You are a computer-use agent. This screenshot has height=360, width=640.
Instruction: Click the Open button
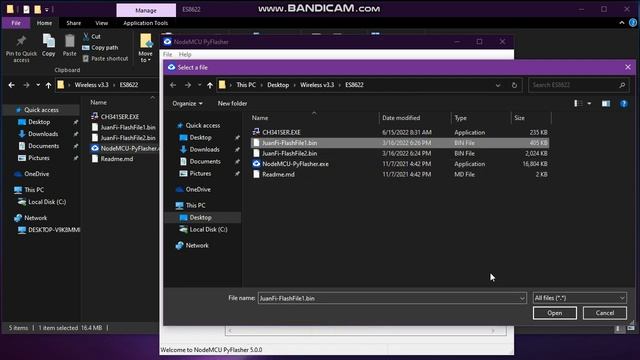click(555, 313)
